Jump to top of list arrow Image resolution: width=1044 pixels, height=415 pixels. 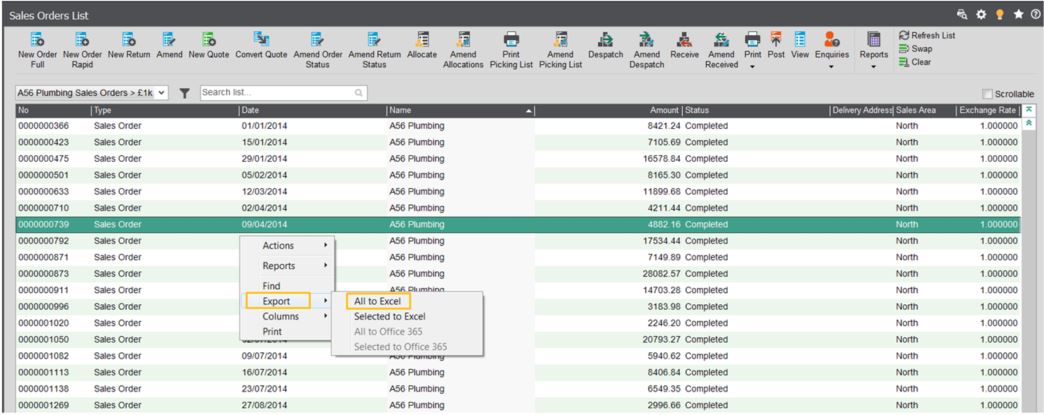(x=1028, y=109)
